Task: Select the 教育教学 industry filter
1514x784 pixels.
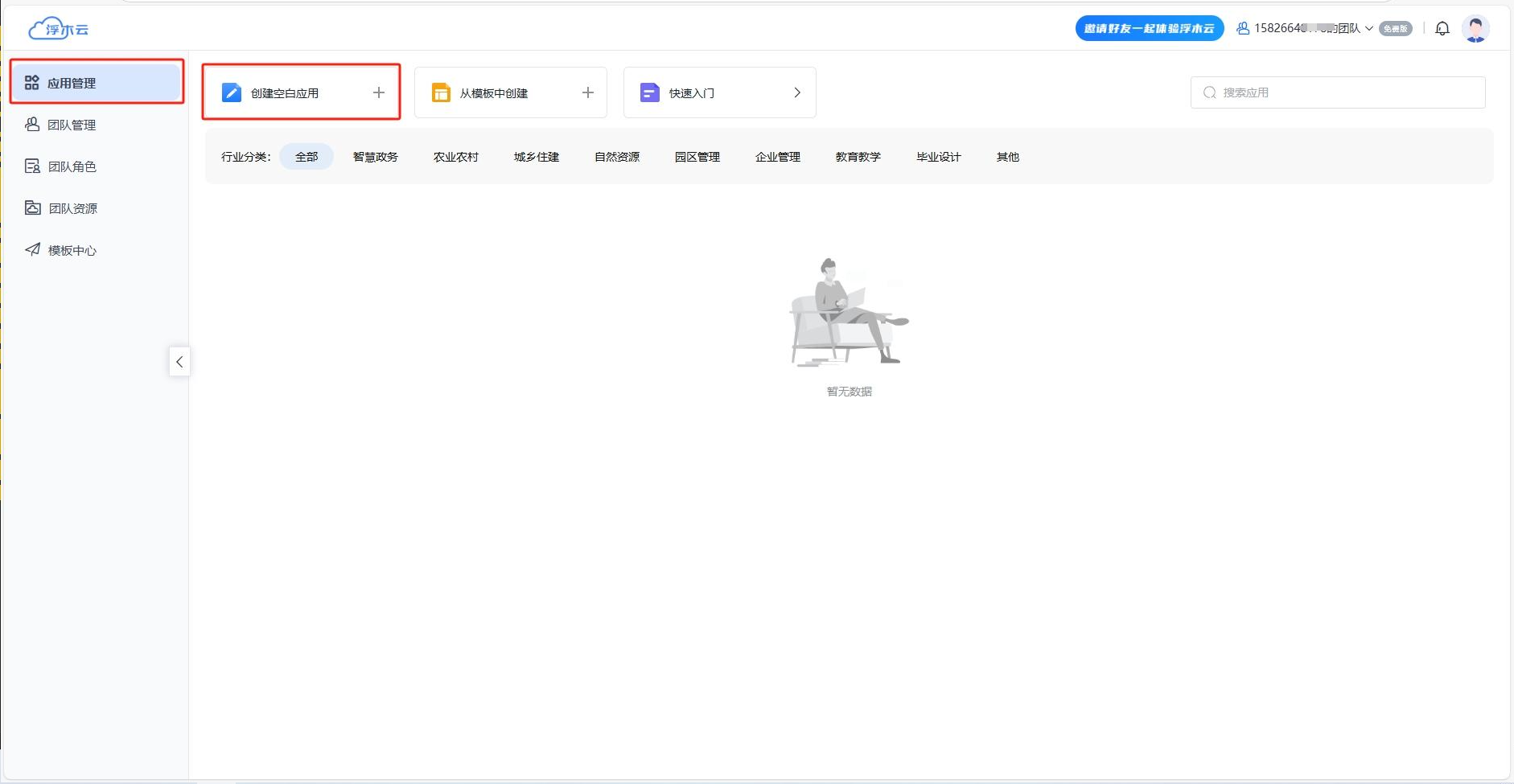Action: point(858,157)
